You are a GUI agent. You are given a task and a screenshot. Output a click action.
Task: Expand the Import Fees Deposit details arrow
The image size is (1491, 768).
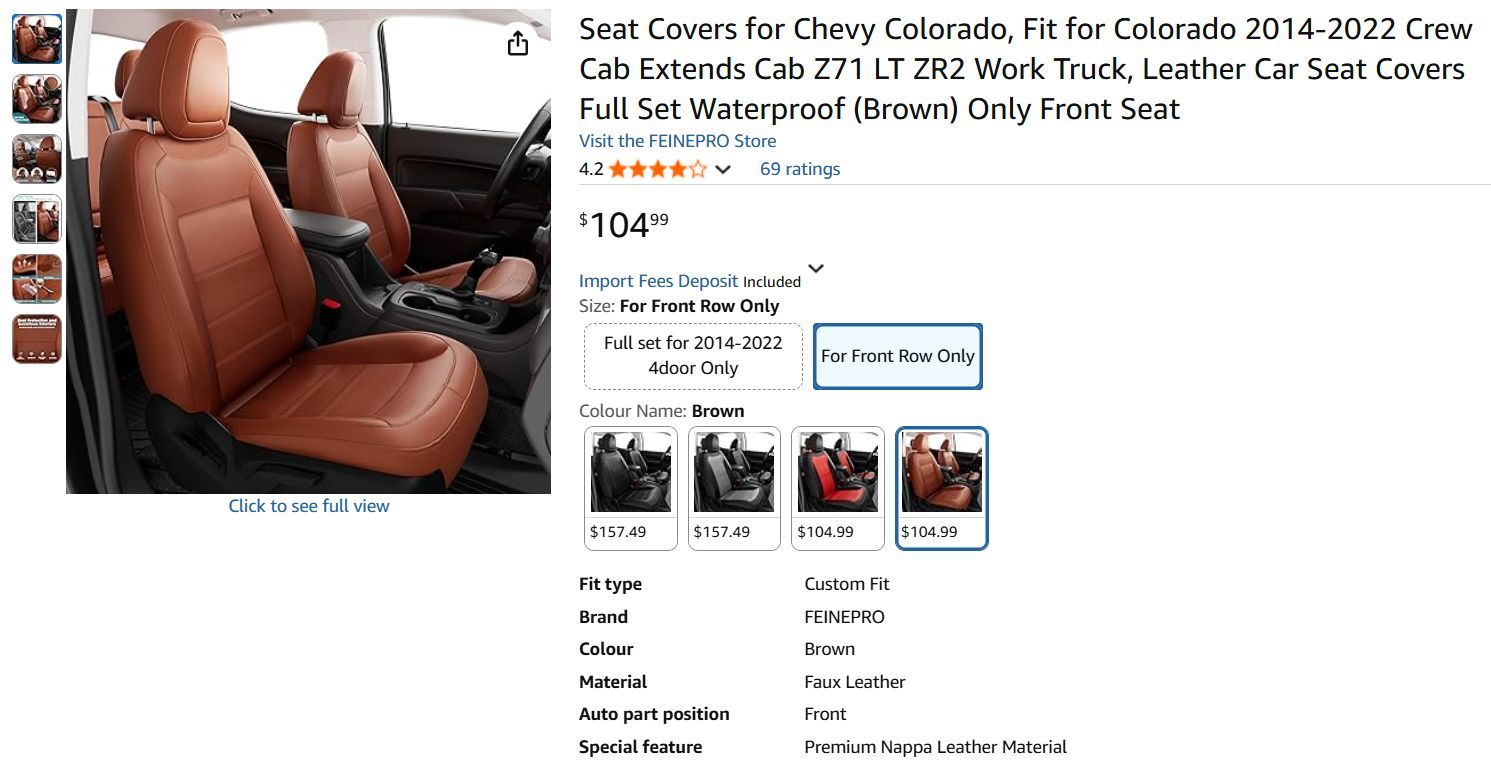[x=816, y=269]
